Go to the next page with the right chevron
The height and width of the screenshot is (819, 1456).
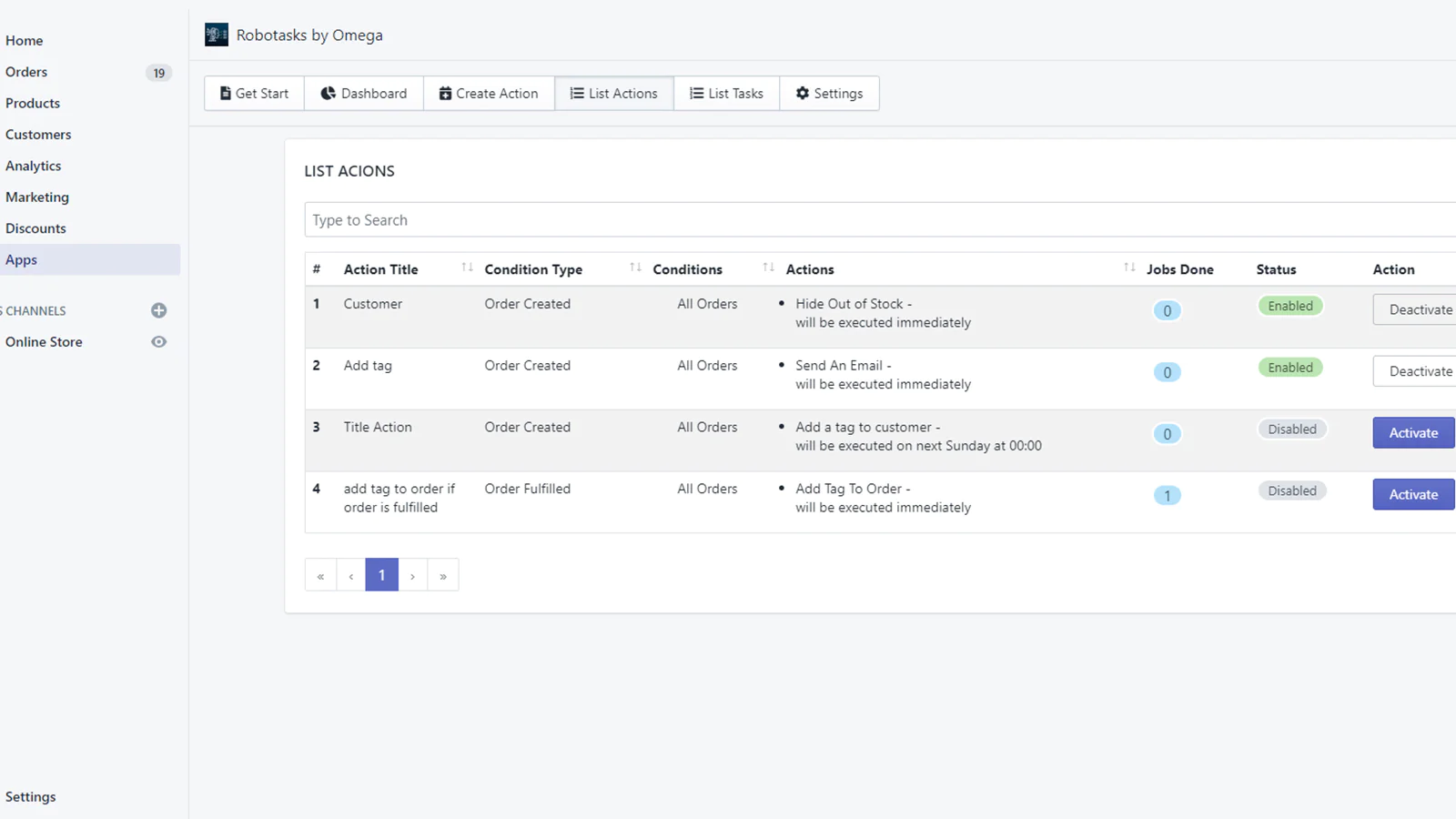(413, 574)
